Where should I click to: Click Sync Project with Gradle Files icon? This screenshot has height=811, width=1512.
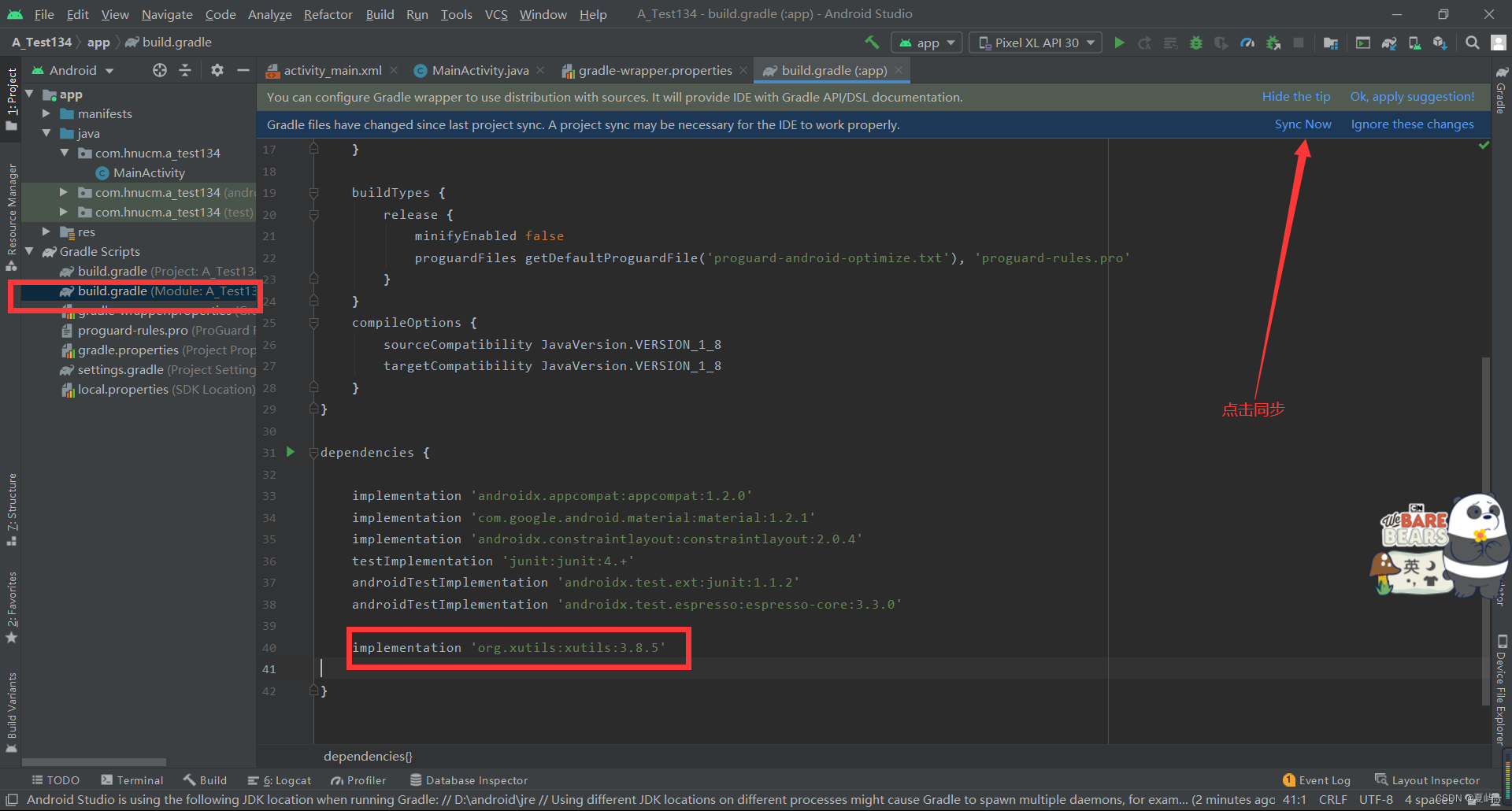tap(1389, 43)
